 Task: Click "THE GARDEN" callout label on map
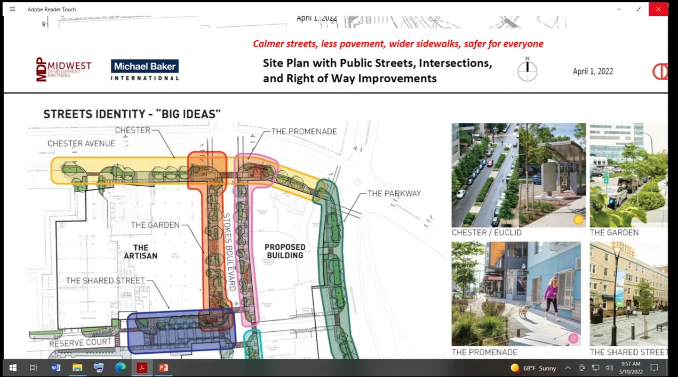click(x=155, y=225)
